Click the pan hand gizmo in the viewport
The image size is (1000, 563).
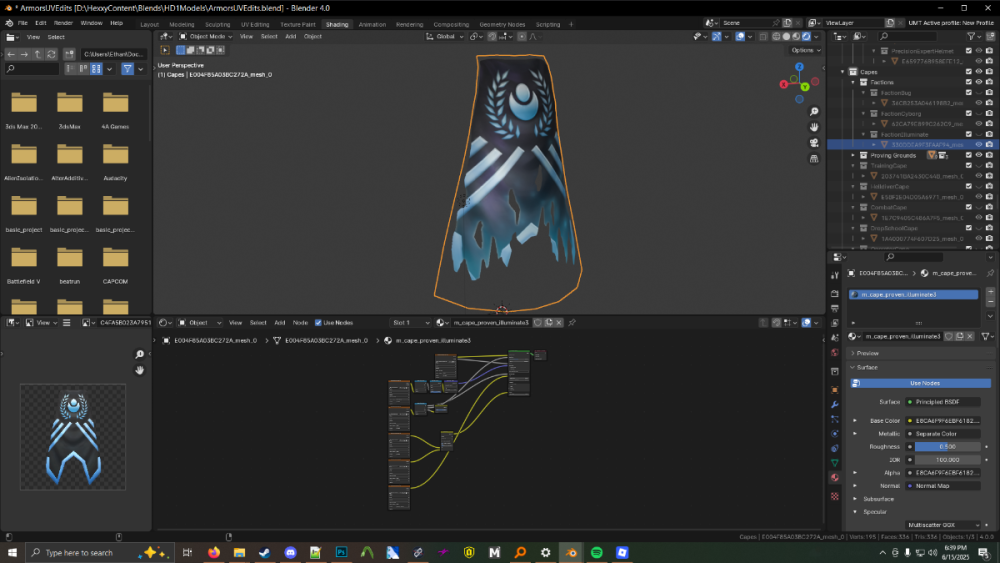coord(815,127)
